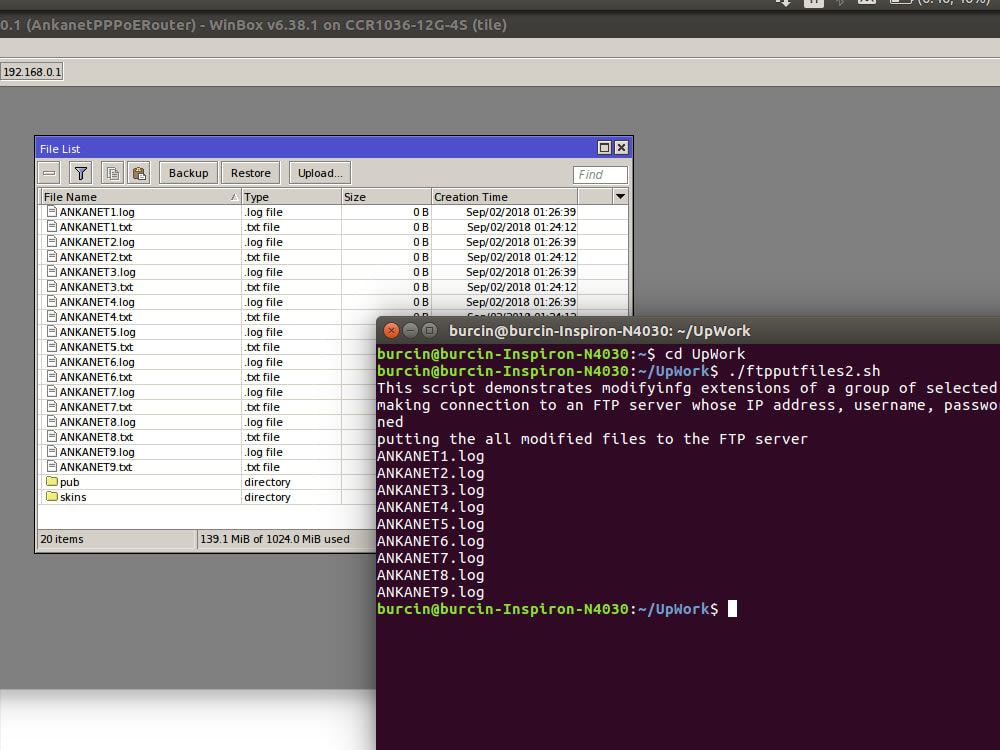
Task: Click the ANKANET9.txt file icon
Action: point(50,467)
